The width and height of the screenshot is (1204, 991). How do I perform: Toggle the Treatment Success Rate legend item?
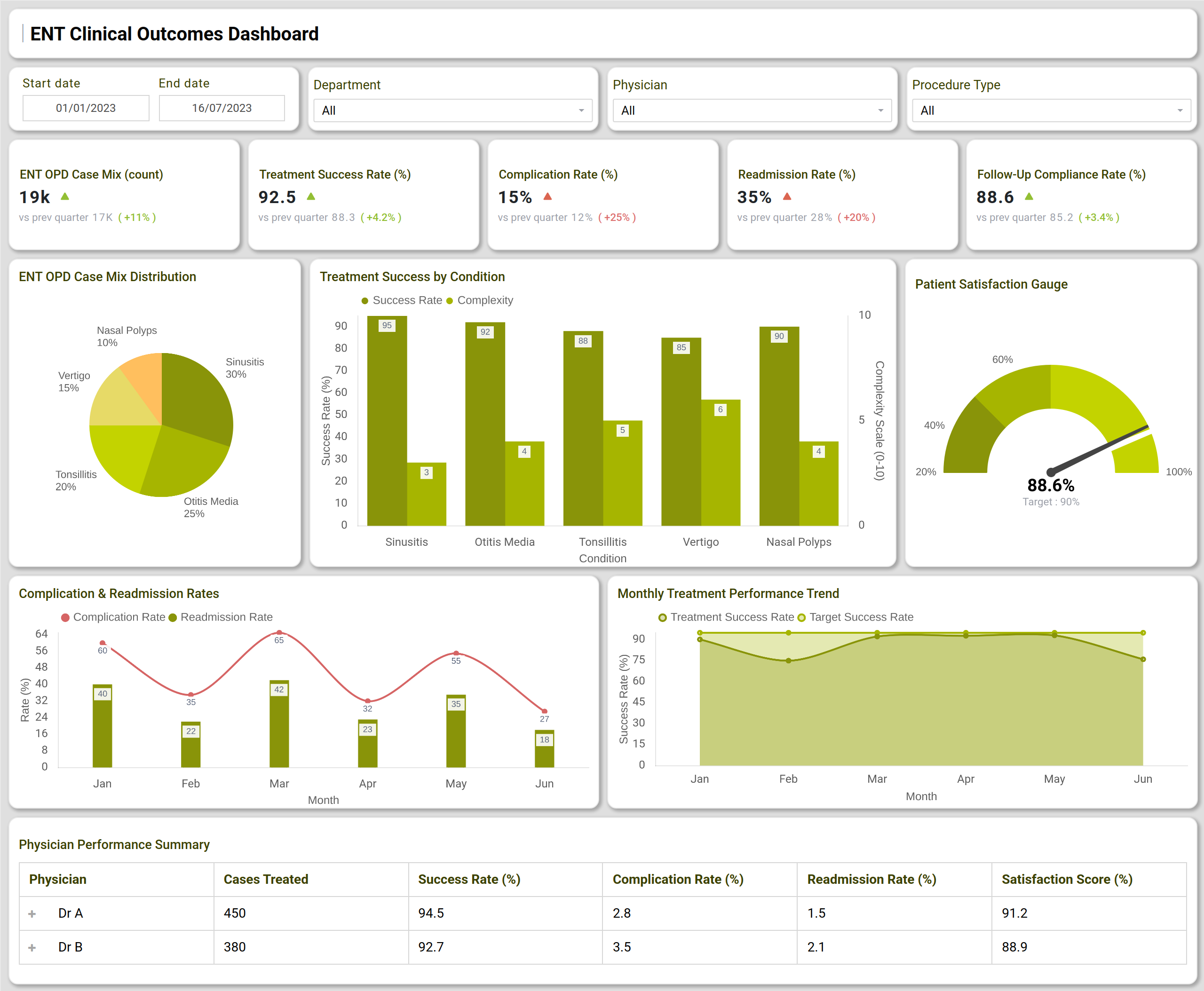coord(726,617)
